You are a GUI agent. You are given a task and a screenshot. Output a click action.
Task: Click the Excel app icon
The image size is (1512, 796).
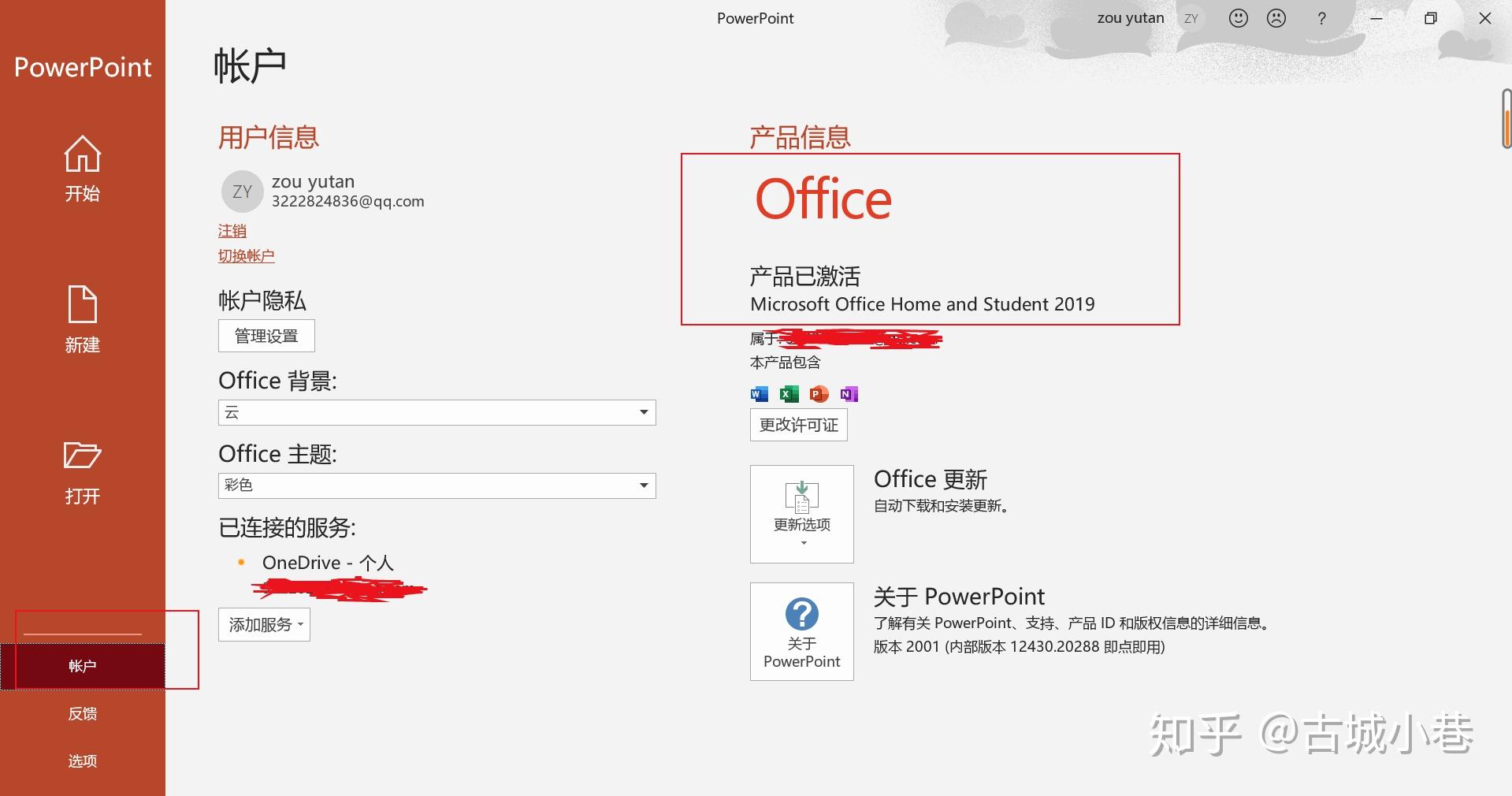click(789, 394)
